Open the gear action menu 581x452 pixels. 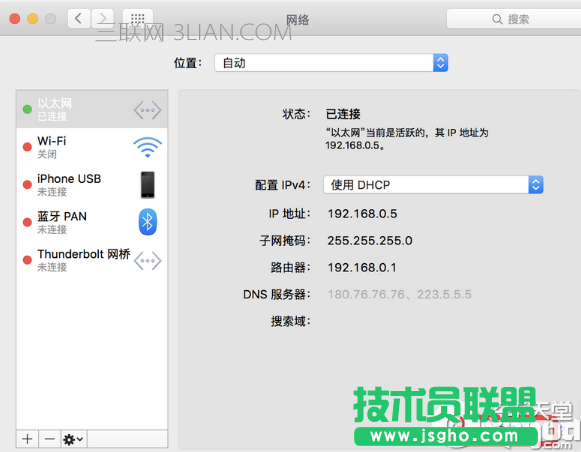pyautogui.click(x=73, y=439)
